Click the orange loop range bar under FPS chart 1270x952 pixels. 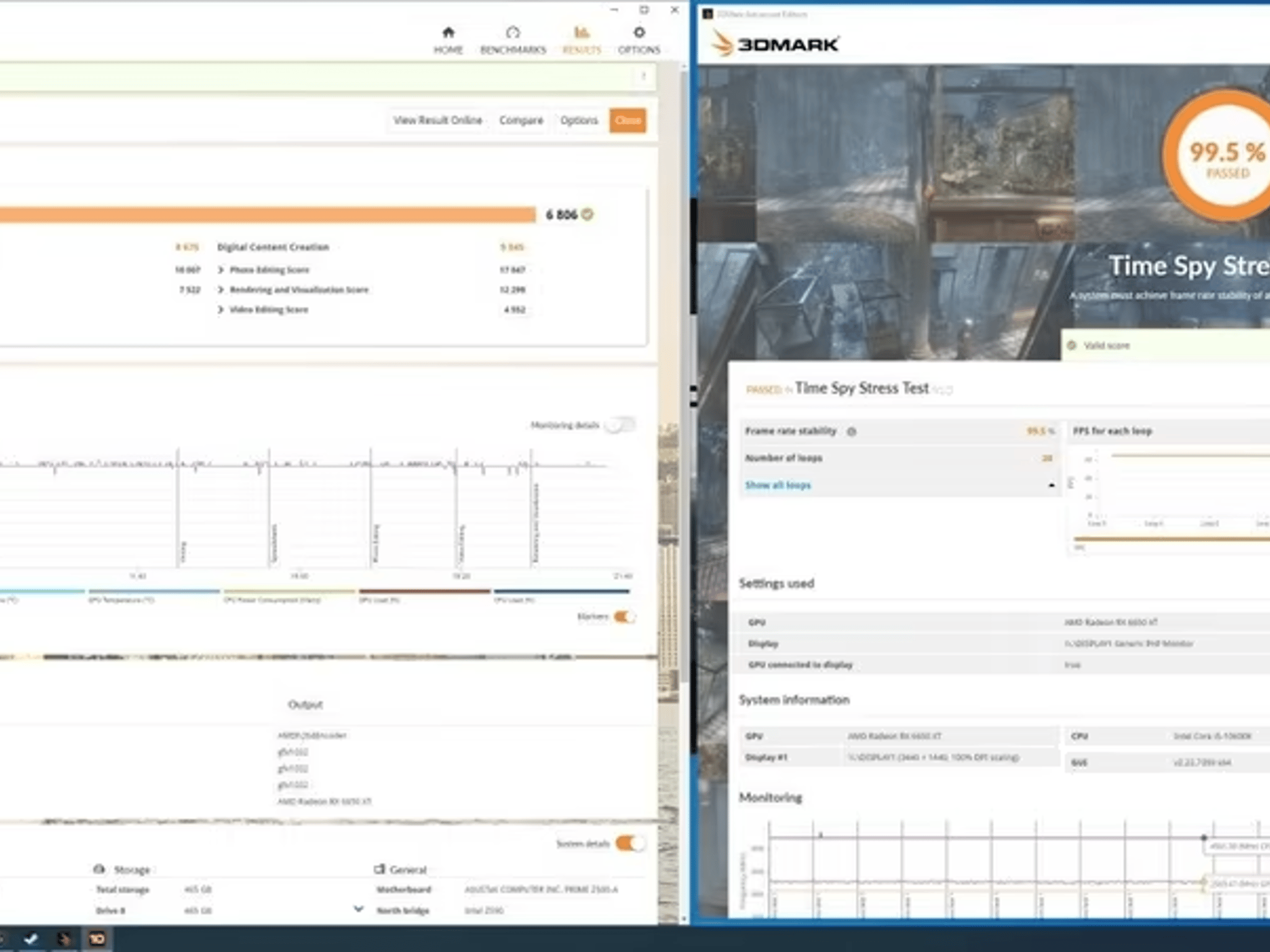click(1172, 539)
